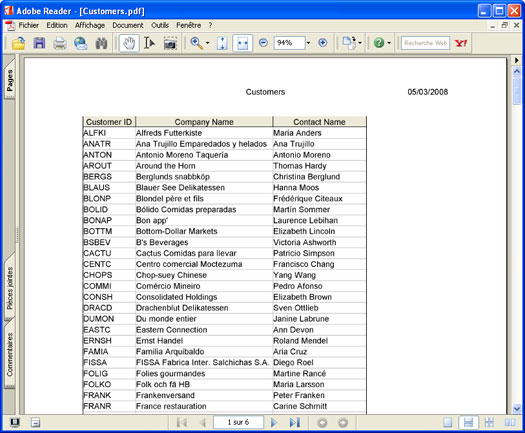This screenshot has width=525, height=433.
Task: Open the Edition menu
Action: tap(57, 25)
